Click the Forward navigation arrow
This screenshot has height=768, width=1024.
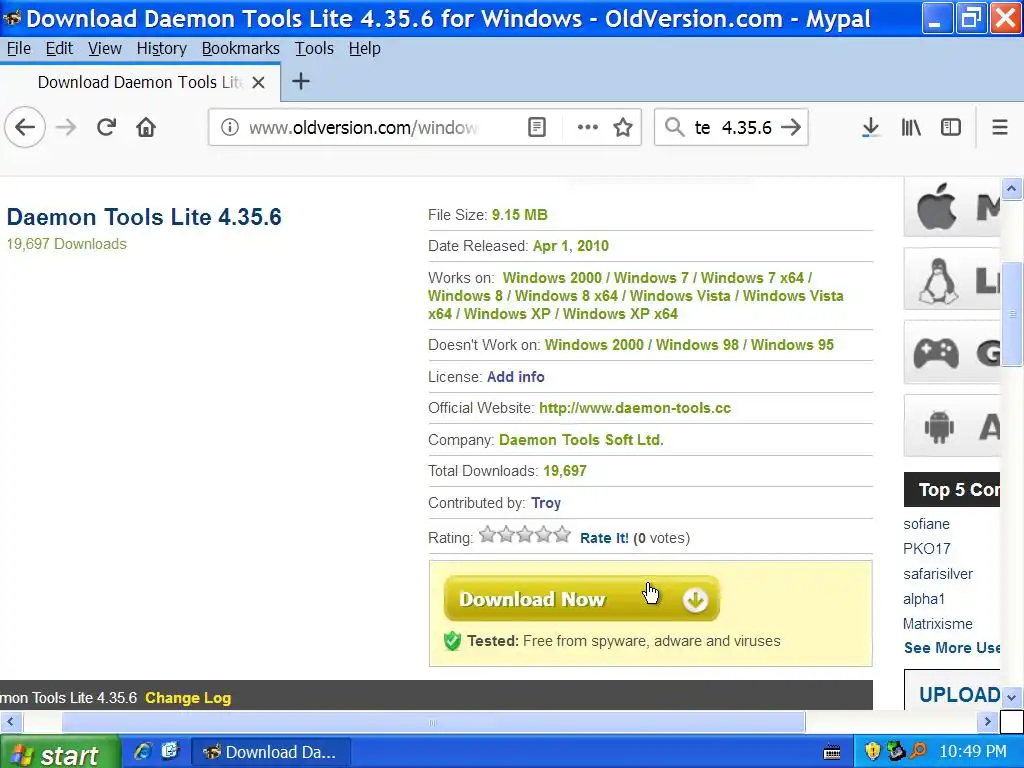[66, 127]
